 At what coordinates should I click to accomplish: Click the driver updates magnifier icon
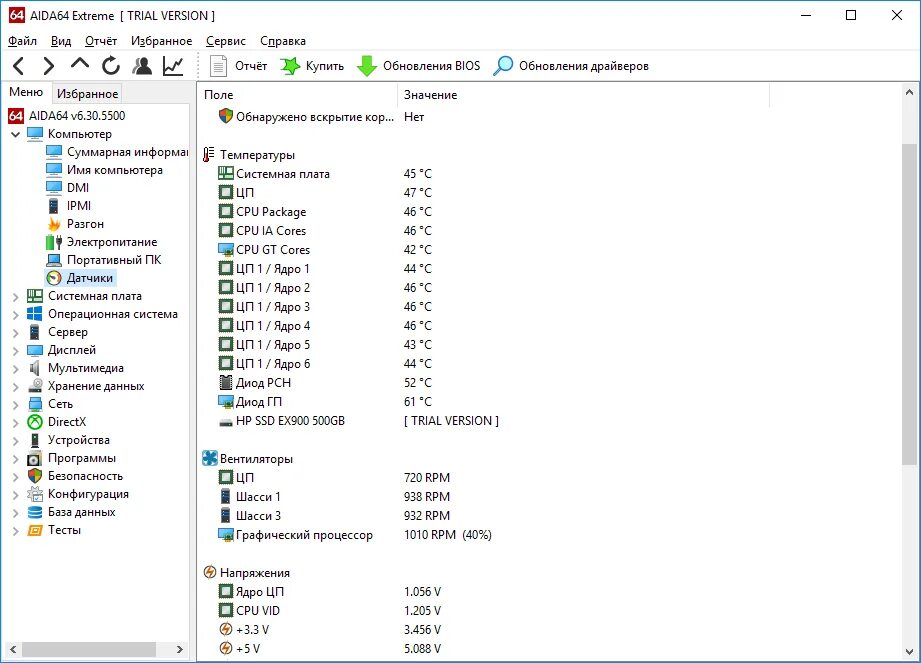click(x=503, y=66)
